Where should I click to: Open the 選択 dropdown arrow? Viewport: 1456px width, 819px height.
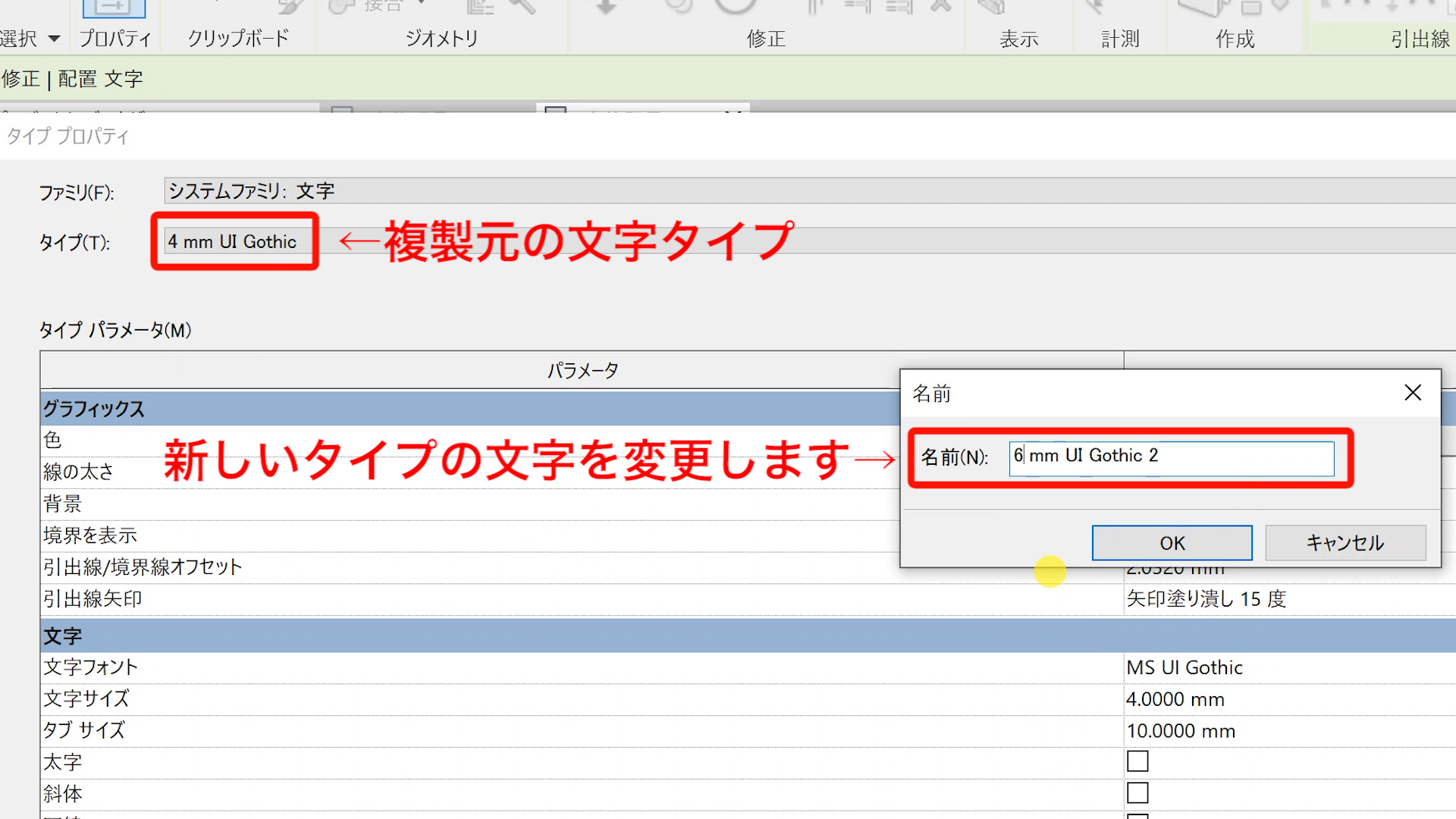click(x=54, y=39)
